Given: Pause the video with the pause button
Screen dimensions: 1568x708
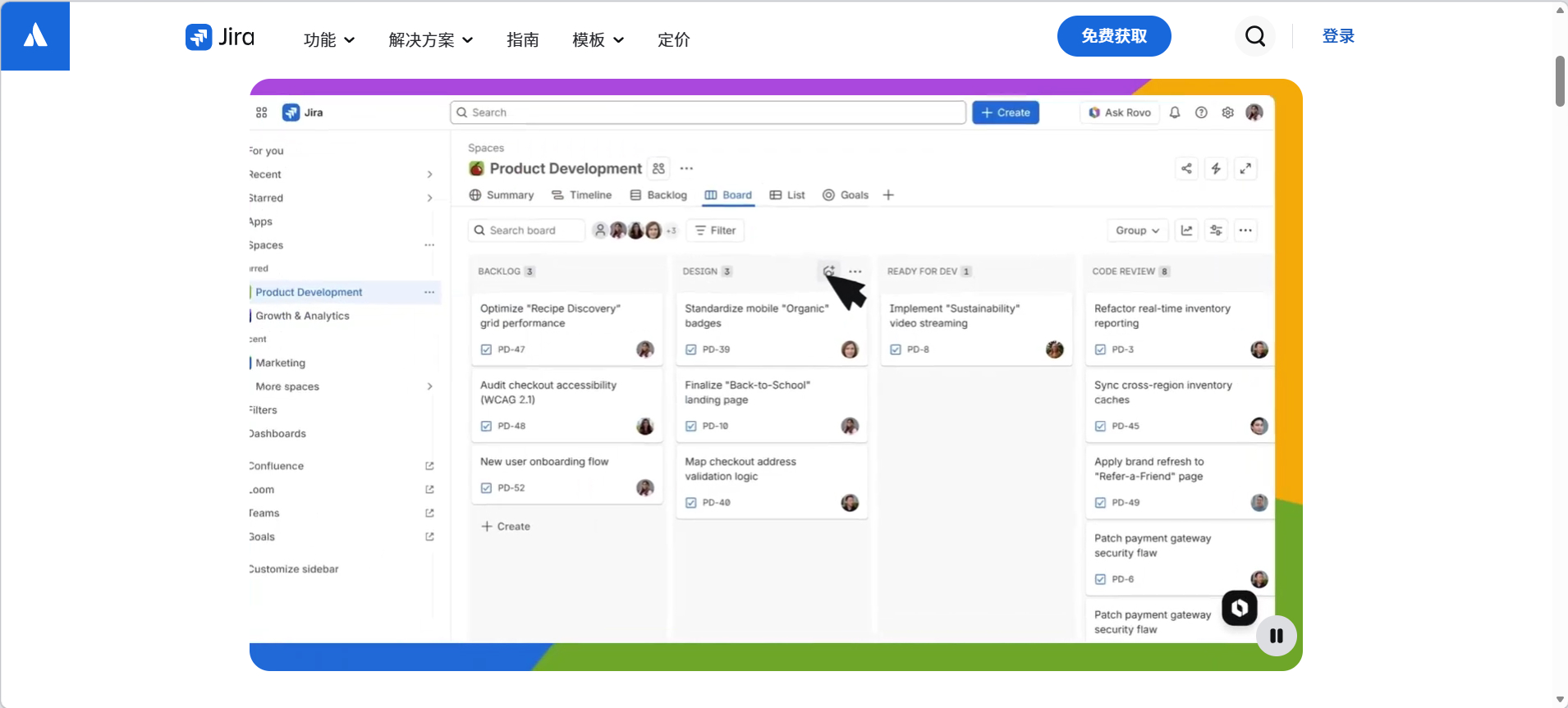Looking at the screenshot, I should 1277,636.
